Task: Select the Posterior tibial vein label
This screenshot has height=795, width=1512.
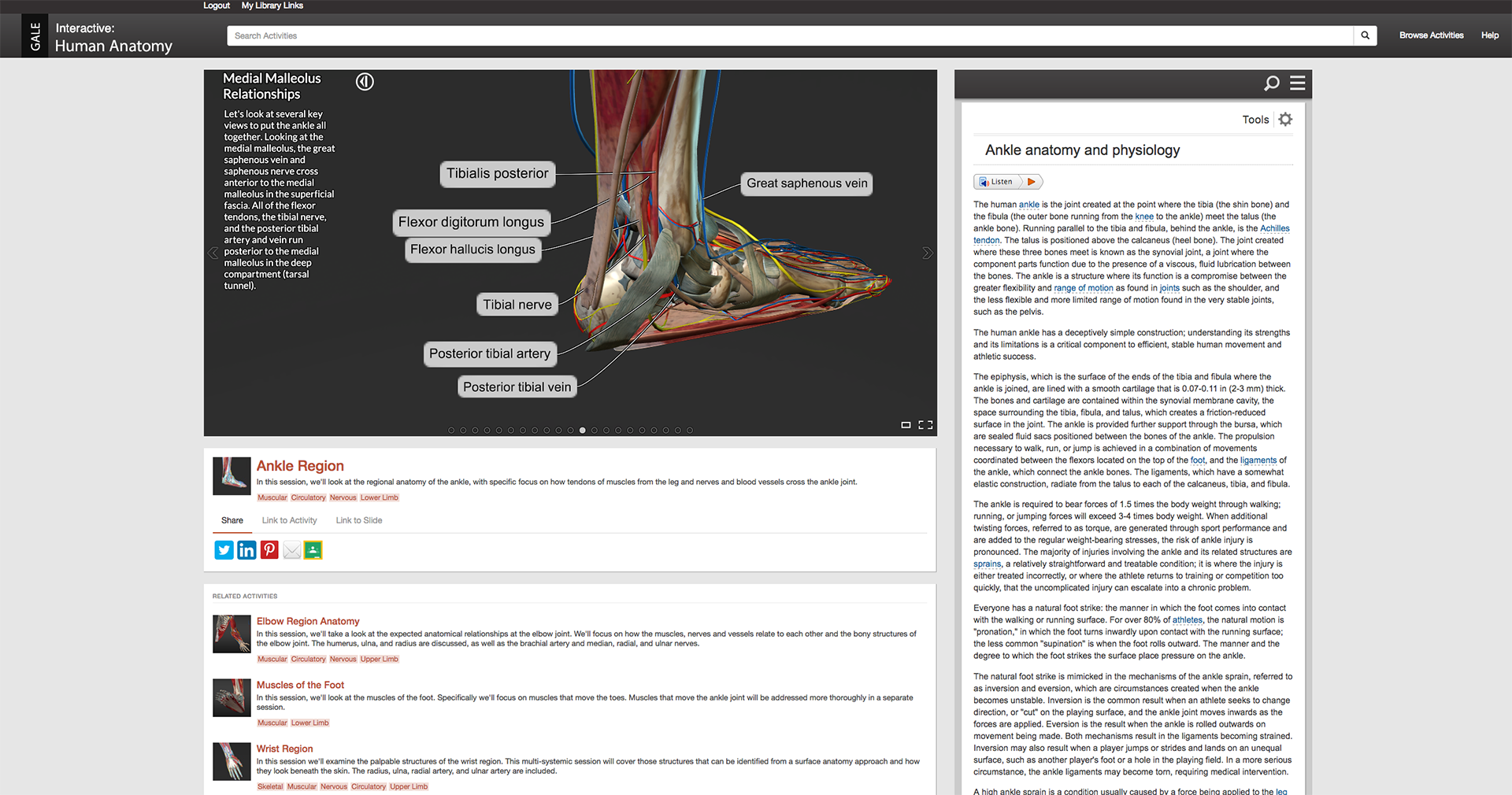Action: [517, 387]
